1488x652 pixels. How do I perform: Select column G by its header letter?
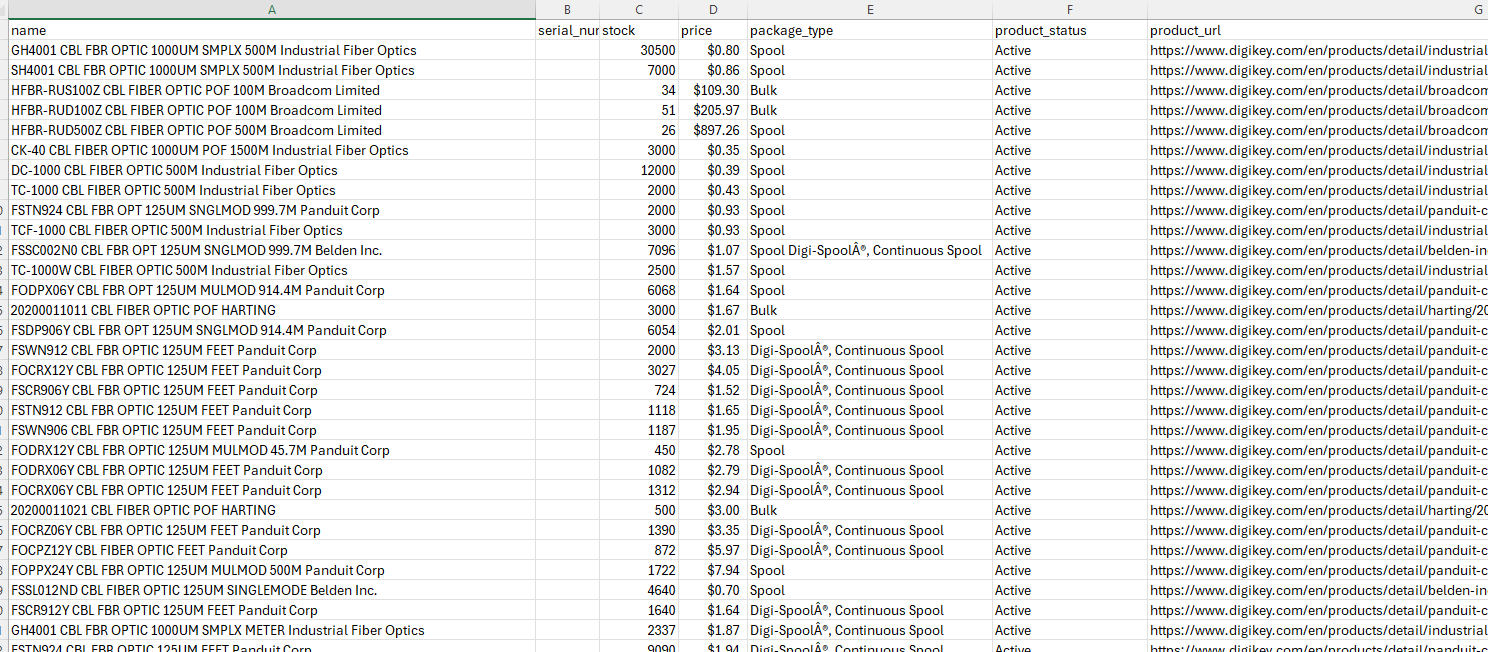1477,10
